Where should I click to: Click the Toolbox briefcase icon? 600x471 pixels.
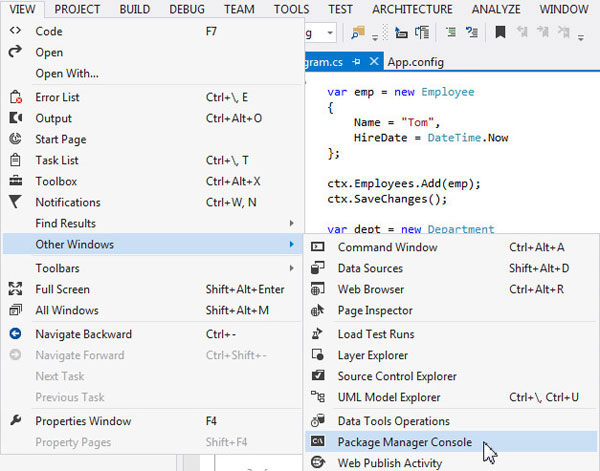(15, 181)
